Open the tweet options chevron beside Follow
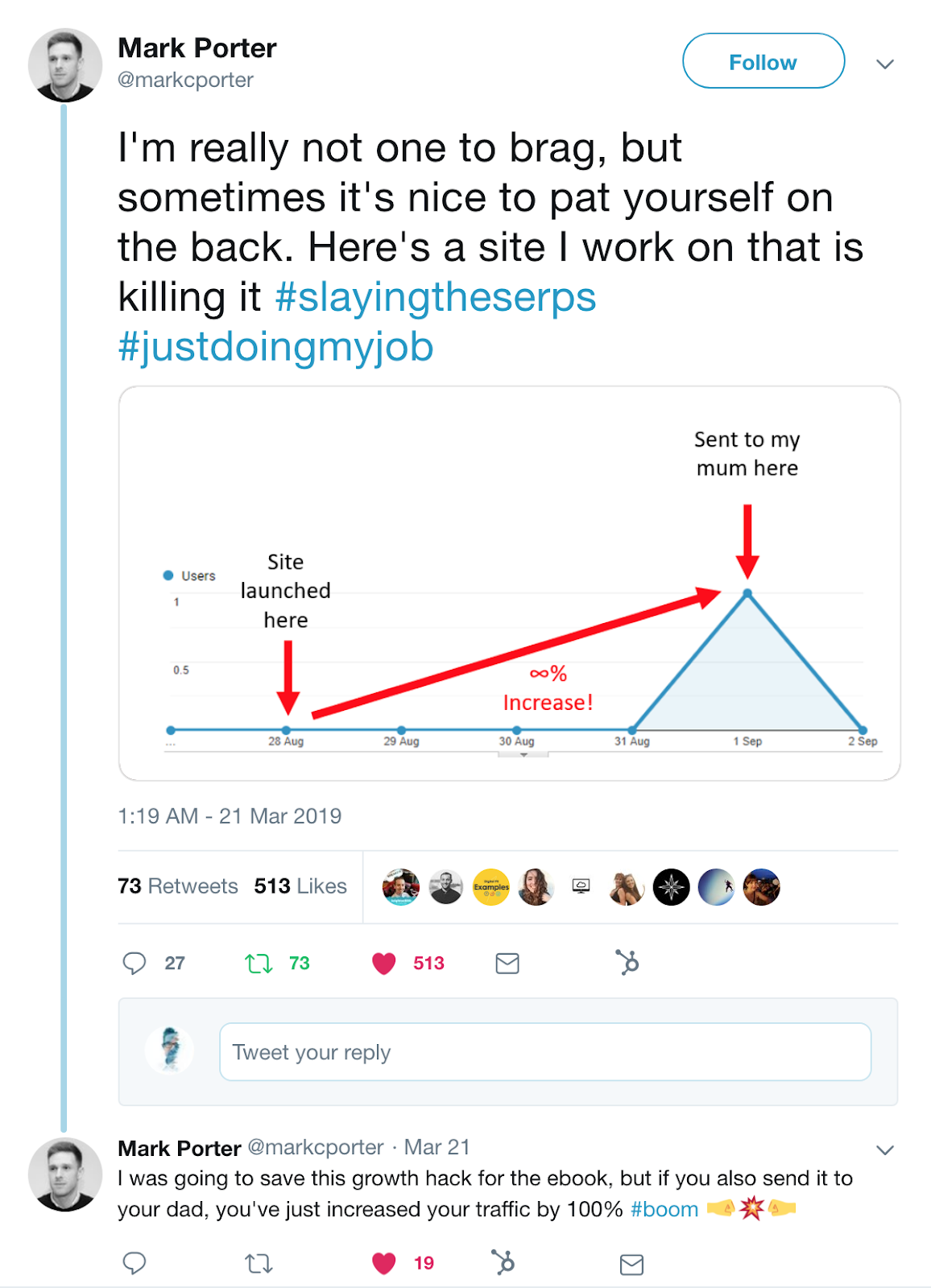 [885, 64]
